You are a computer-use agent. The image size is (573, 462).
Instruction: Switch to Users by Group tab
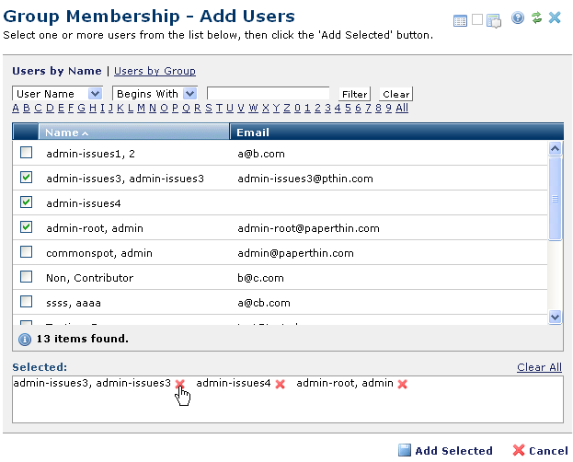coord(155,71)
